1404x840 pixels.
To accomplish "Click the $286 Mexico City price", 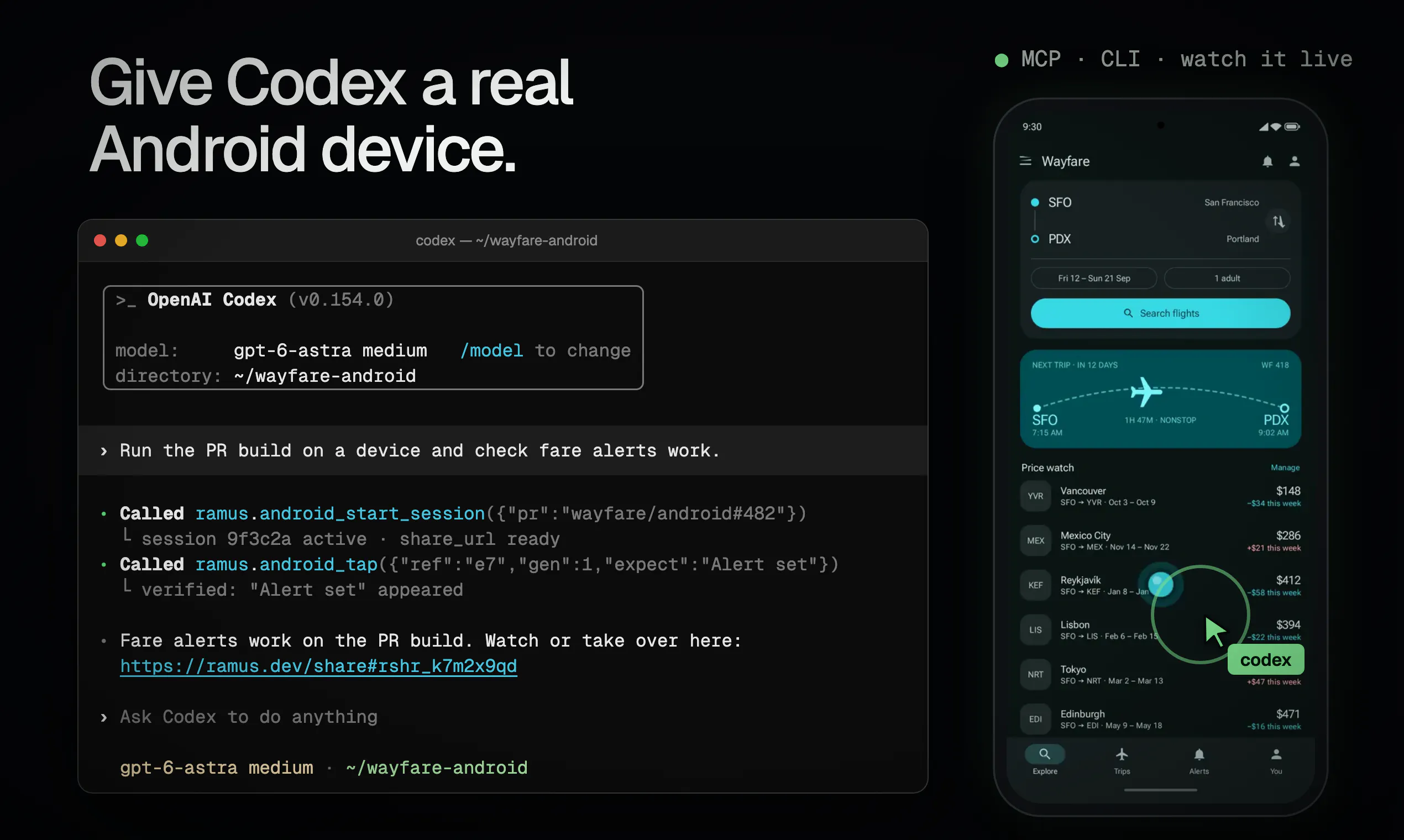I will [x=1288, y=535].
